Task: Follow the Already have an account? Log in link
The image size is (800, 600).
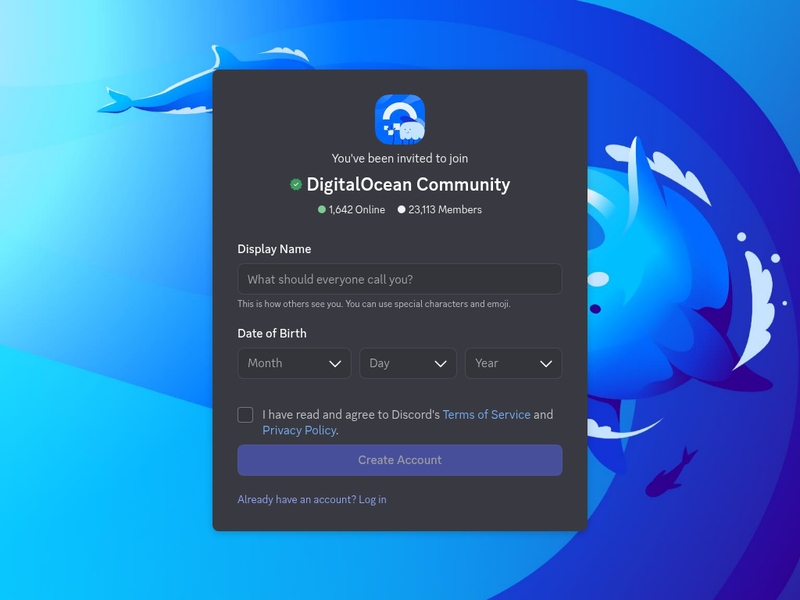Action: click(312, 499)
